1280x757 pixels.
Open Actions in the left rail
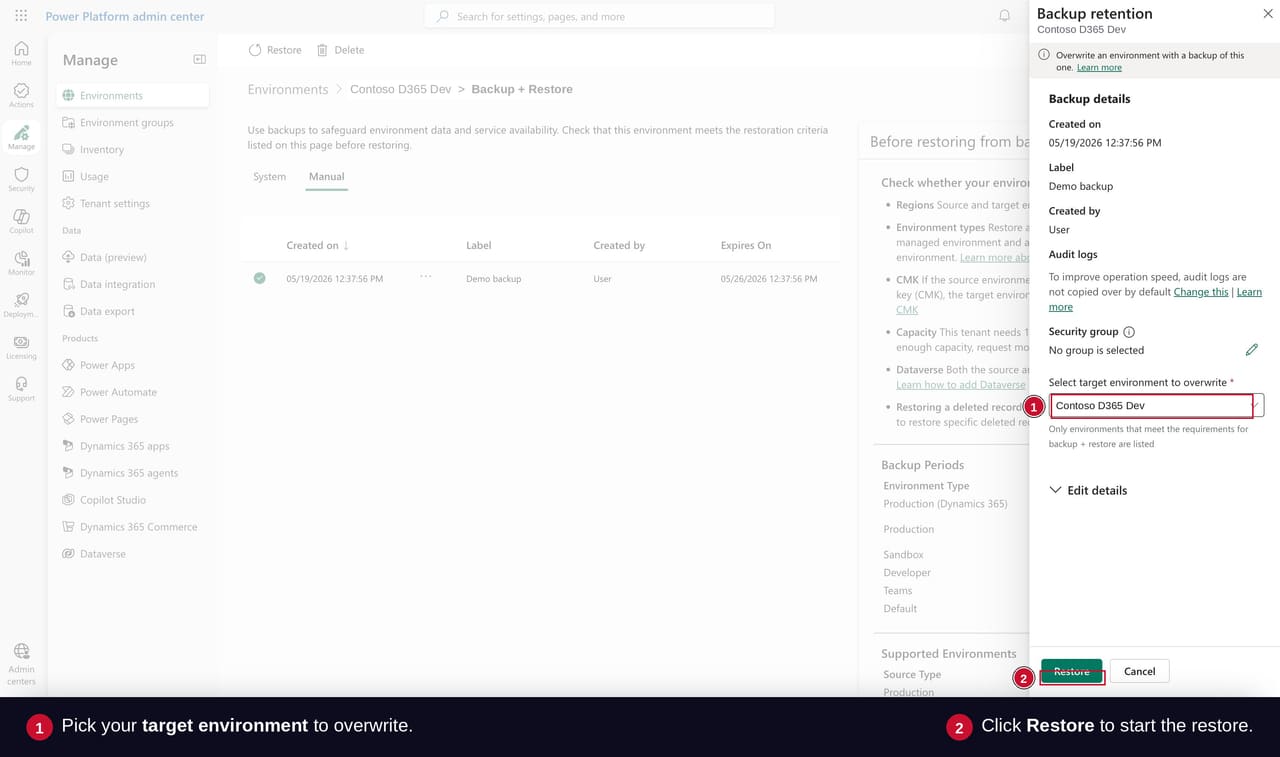tap(21, 95)
